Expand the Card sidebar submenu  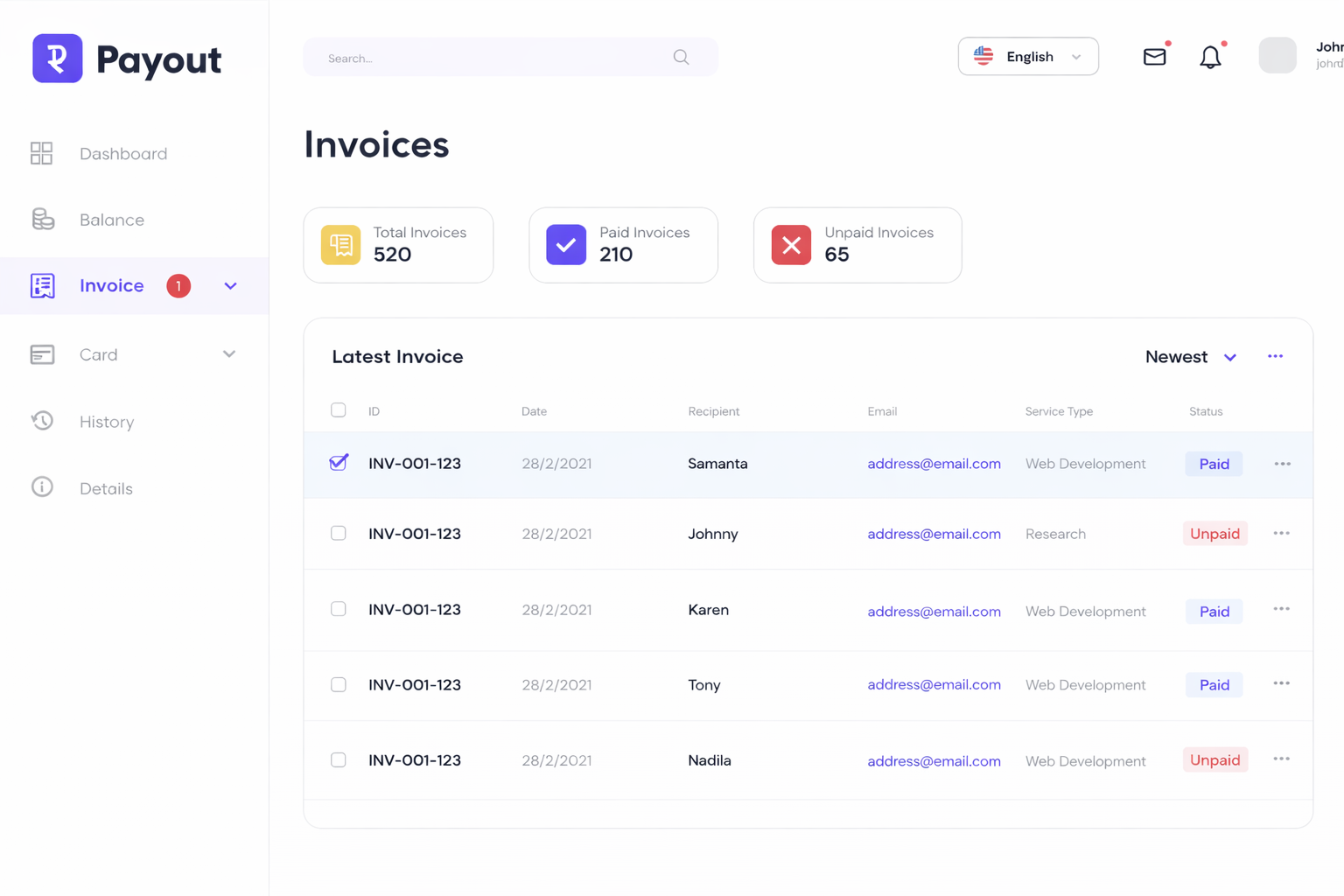point(229,354)
